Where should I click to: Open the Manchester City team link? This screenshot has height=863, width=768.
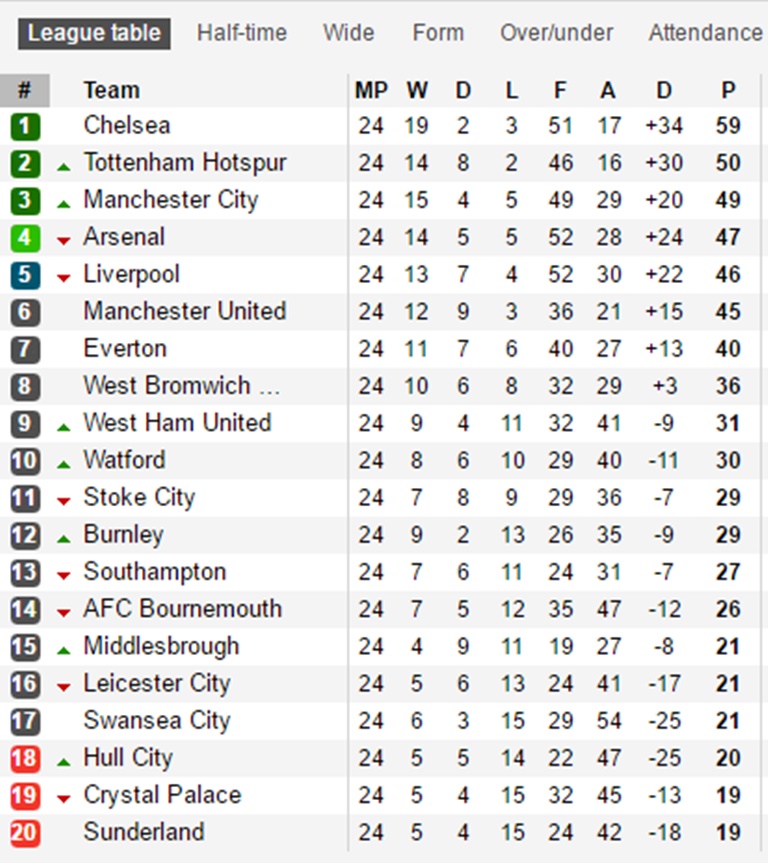(171, 200)
